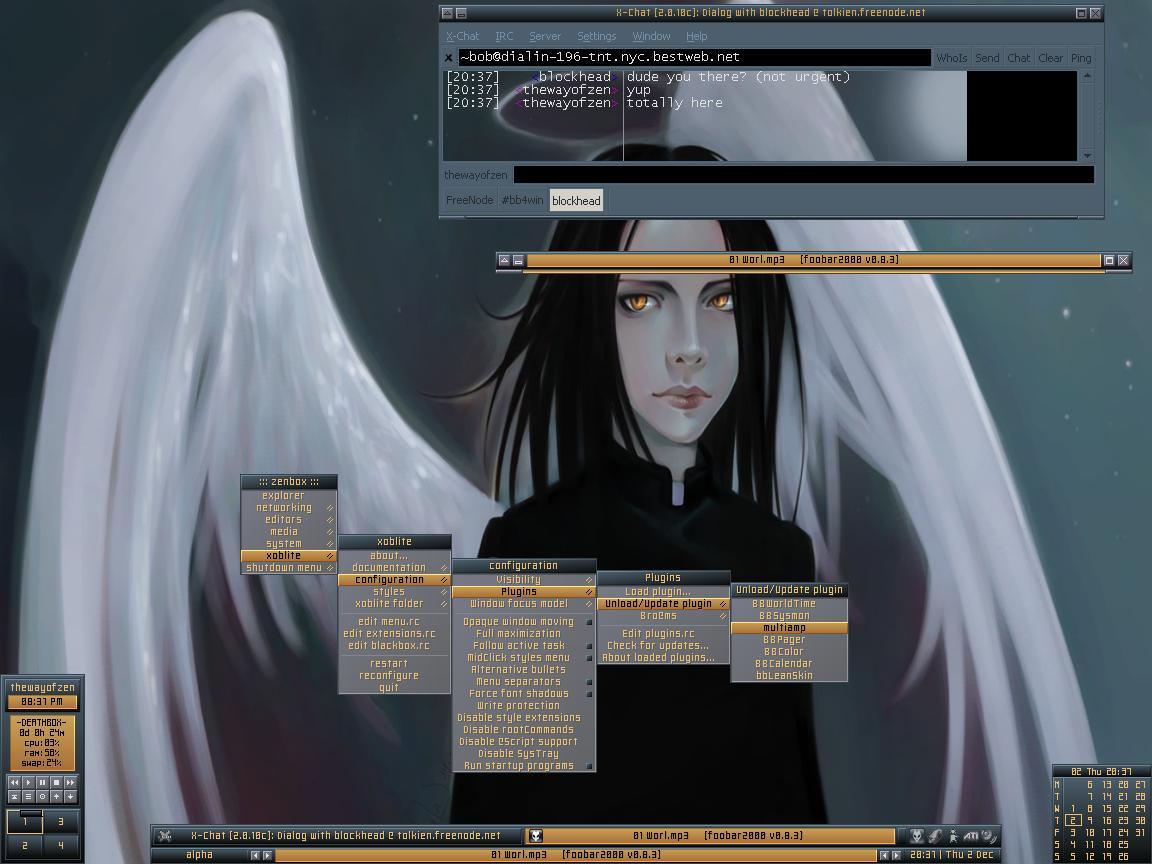Click the Ping button in X-Chat
This screenshot has height=864, width=1152.
(1081, 58)
